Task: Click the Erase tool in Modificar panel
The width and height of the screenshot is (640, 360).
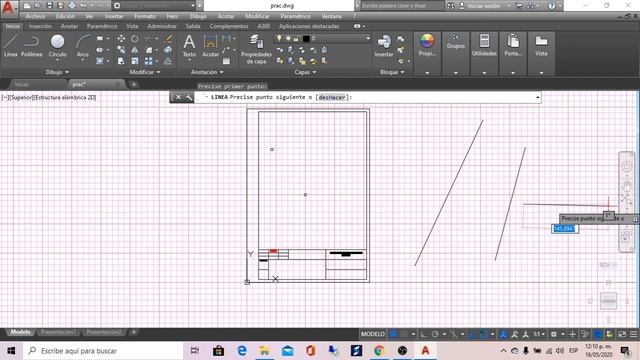Action: (x=168, y=39)
